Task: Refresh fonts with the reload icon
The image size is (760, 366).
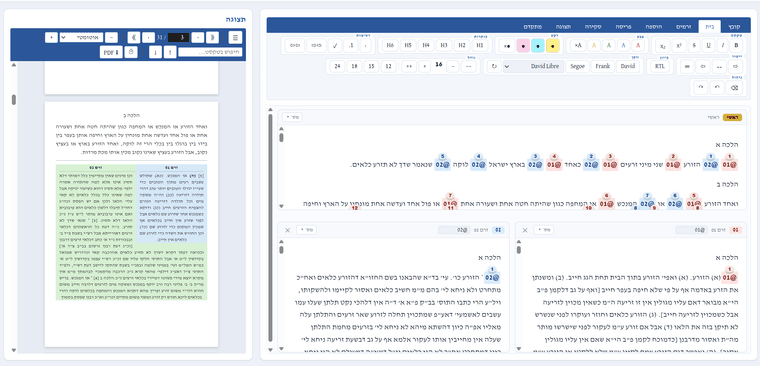Action: click(x=494, y=66)
